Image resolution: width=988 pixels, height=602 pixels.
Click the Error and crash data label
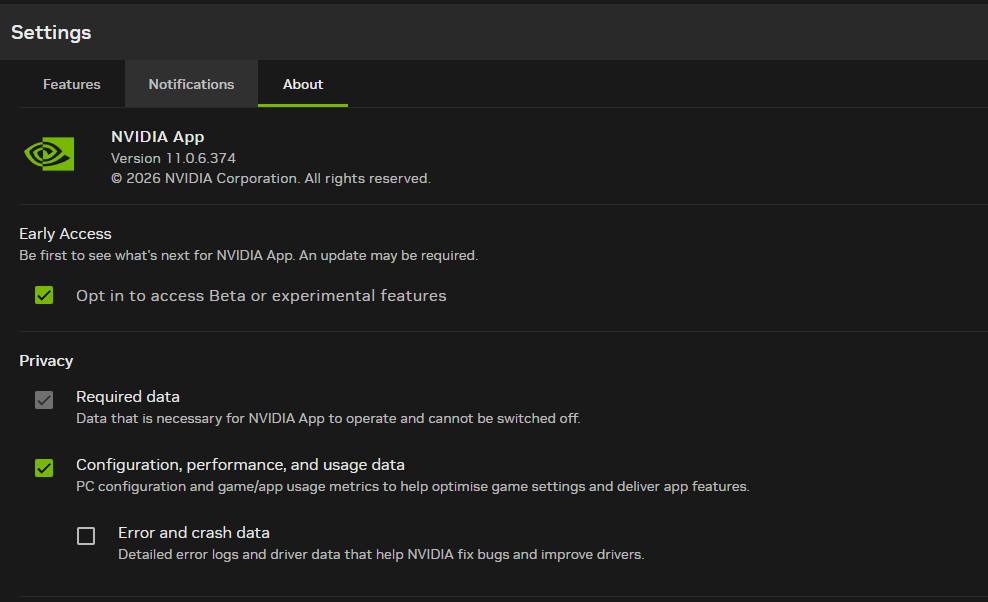tap(194, 533)
